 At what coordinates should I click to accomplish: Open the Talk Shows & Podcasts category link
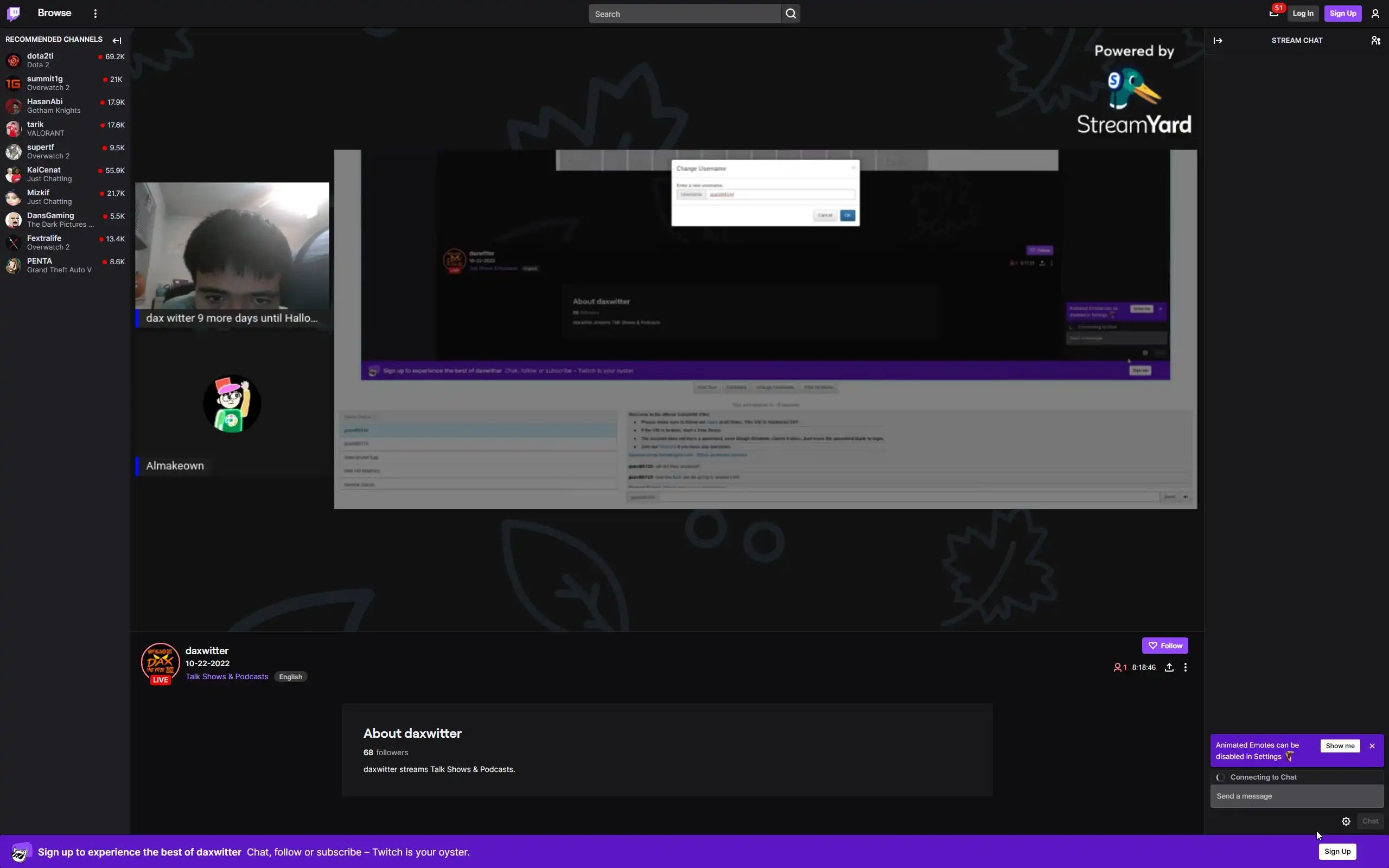point(227,676)
